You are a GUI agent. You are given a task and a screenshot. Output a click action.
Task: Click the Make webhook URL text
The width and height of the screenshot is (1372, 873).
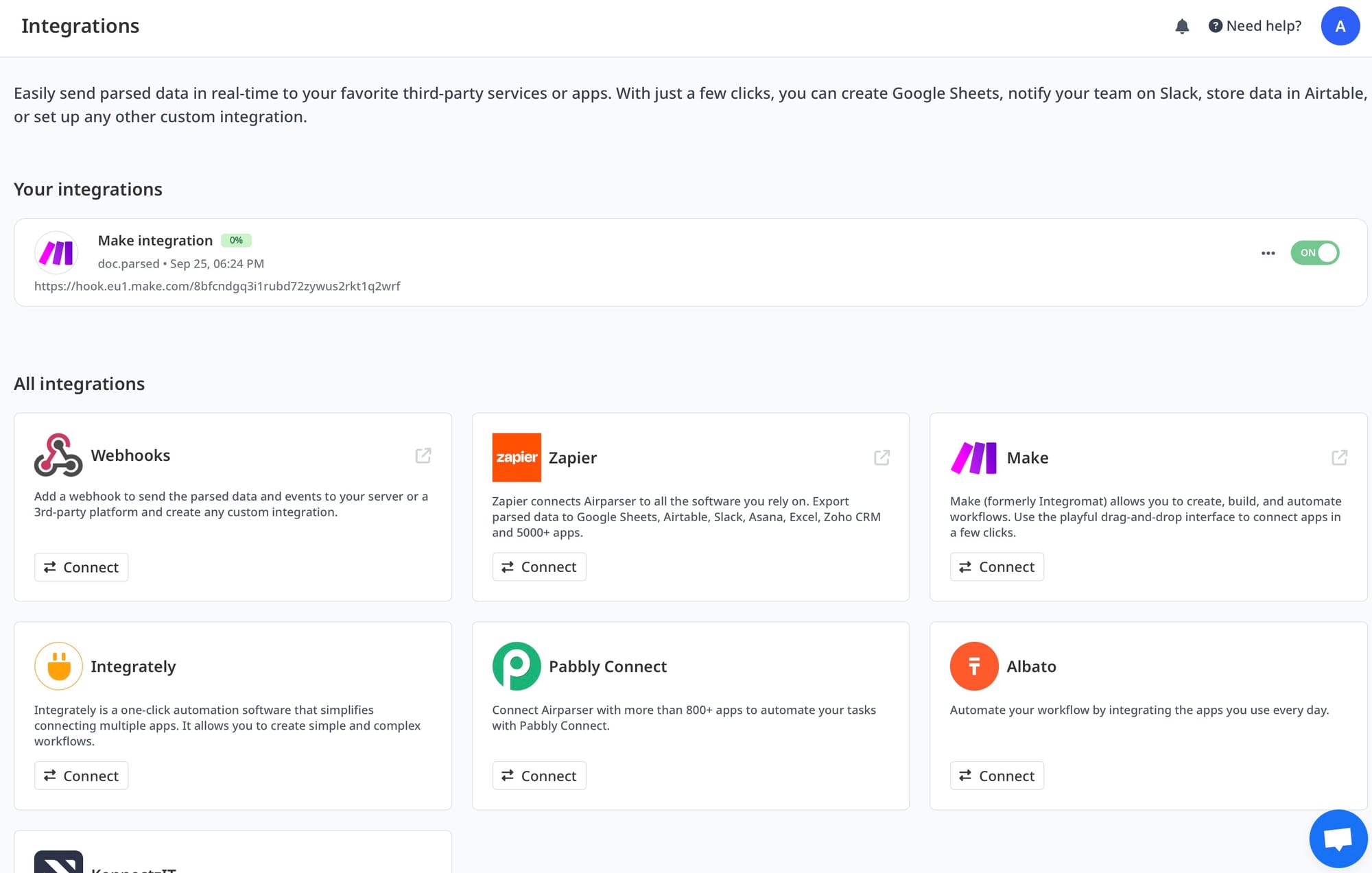pyautogui.click(x=217, y=286)
